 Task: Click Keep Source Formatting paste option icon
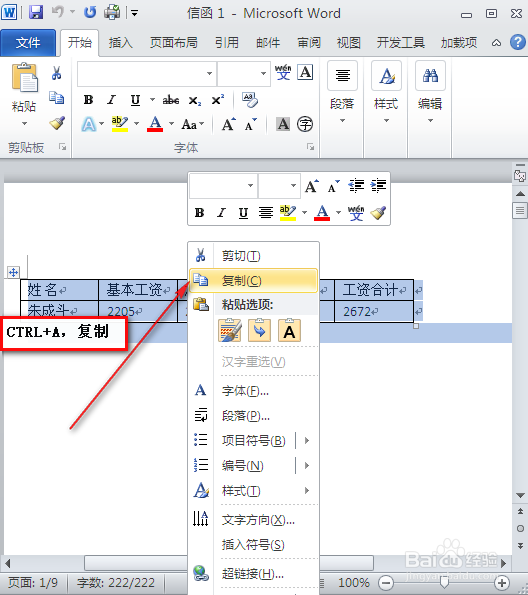[x=230, y=331]
